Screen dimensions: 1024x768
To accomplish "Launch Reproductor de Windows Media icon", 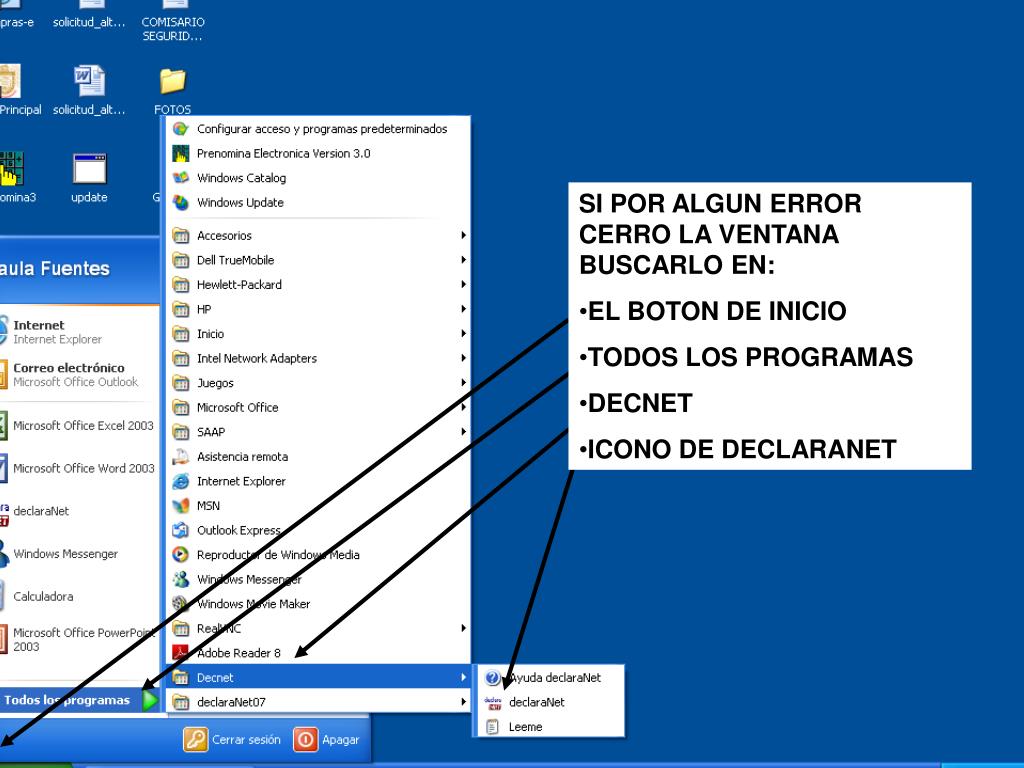I will [x=181, y=554].
